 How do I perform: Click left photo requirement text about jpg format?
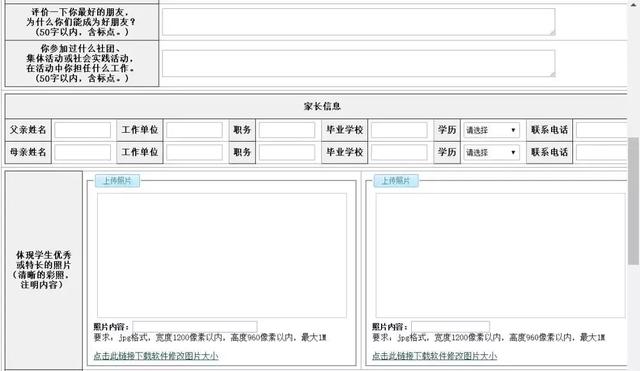click(x=210, y=338)
